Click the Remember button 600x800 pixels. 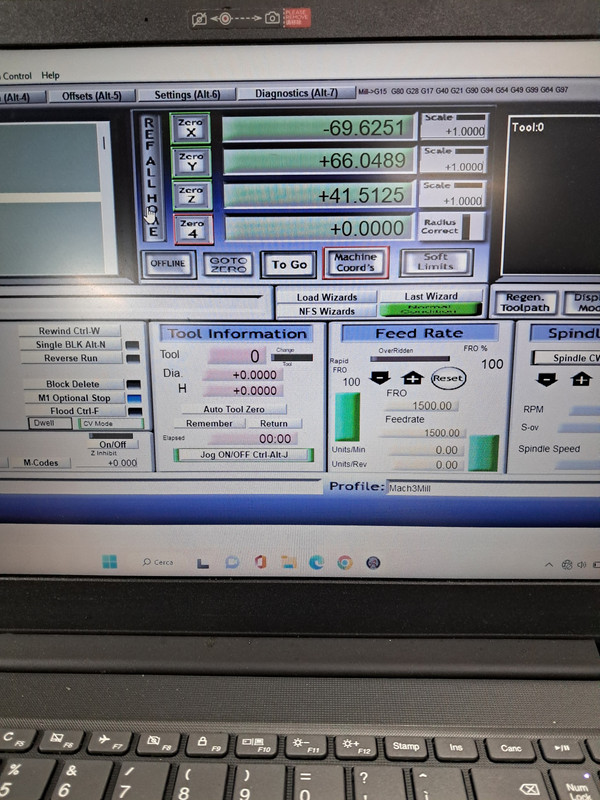[209, 423]
